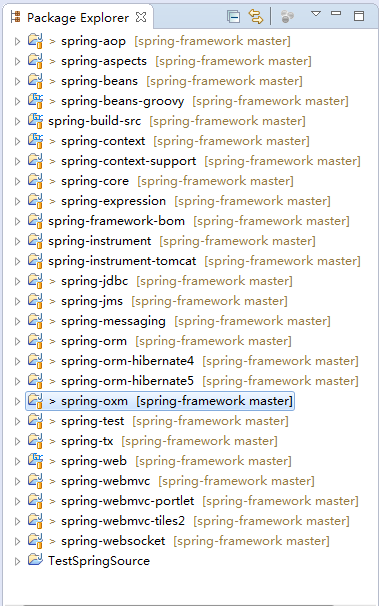Select the spring-messaging project label
Viewport: 379px width, 606px height.
tap(113, 322)
